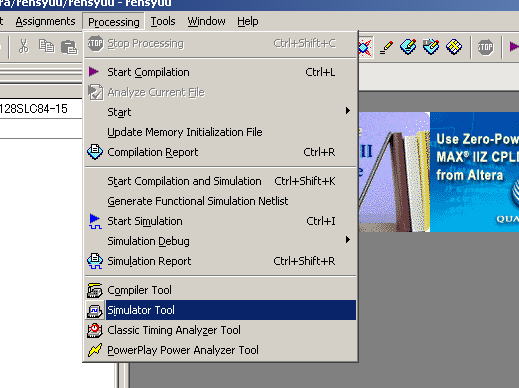Click the Compiler Tool icon
The image size is (519, 388).
[95, 290]
